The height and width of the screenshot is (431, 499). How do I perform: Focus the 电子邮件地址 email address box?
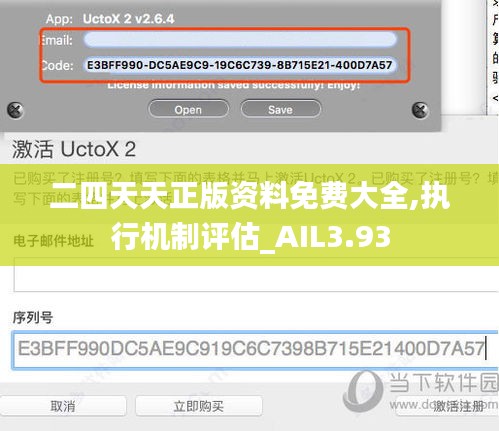256,274
